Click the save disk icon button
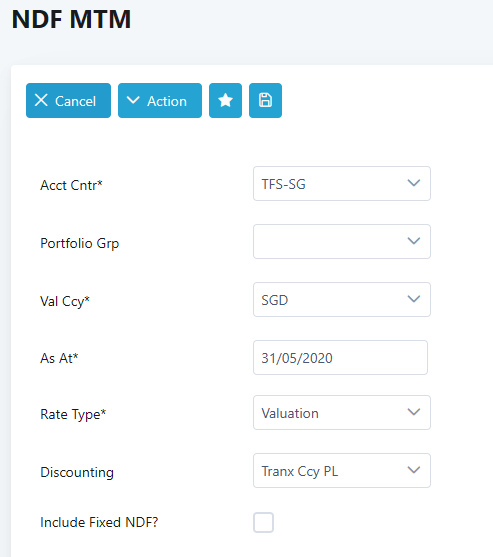 pyautogui.click(x=265, y=101)
